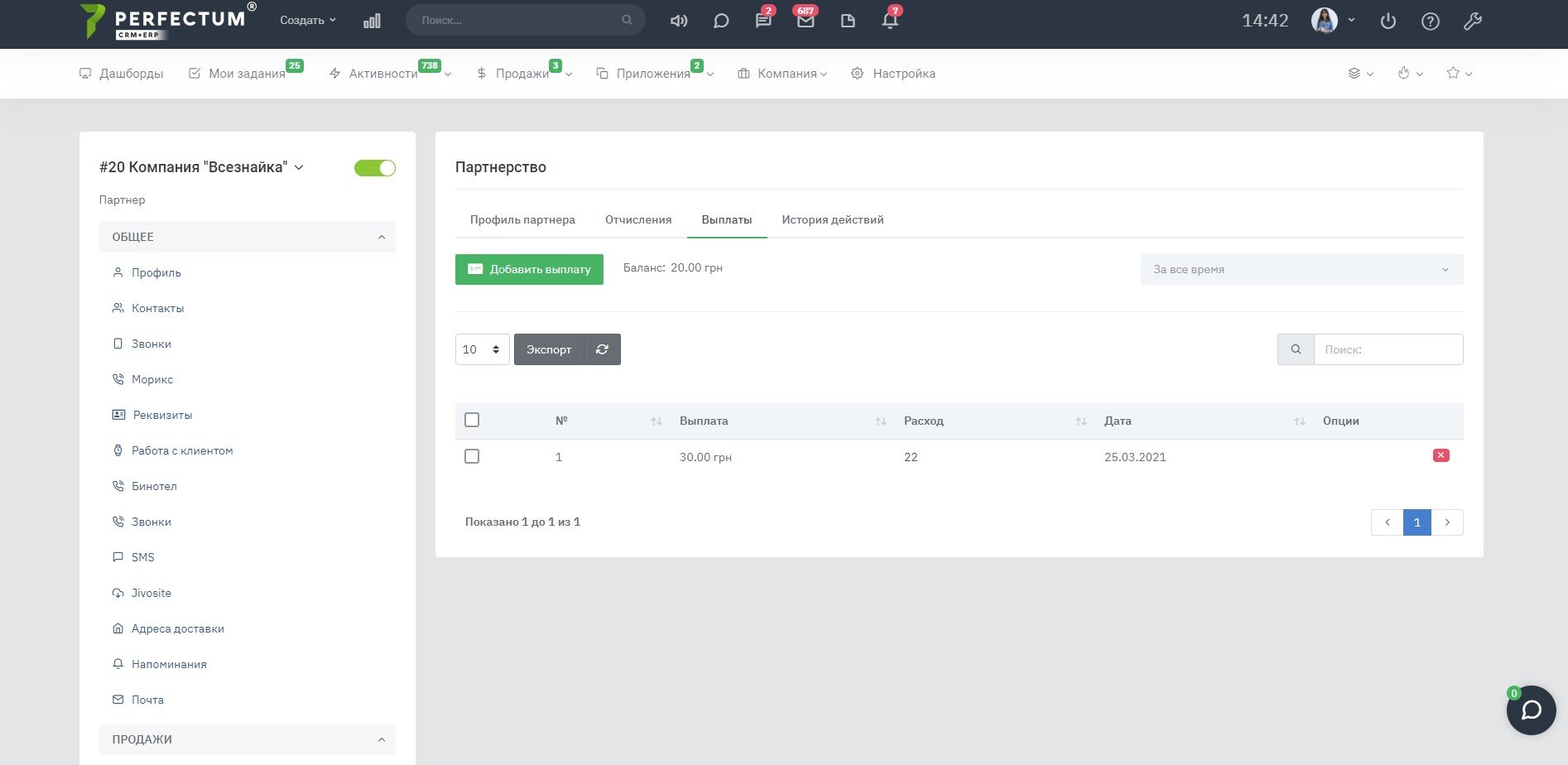Open the wrench setup icon

[x=1472, y=22]
